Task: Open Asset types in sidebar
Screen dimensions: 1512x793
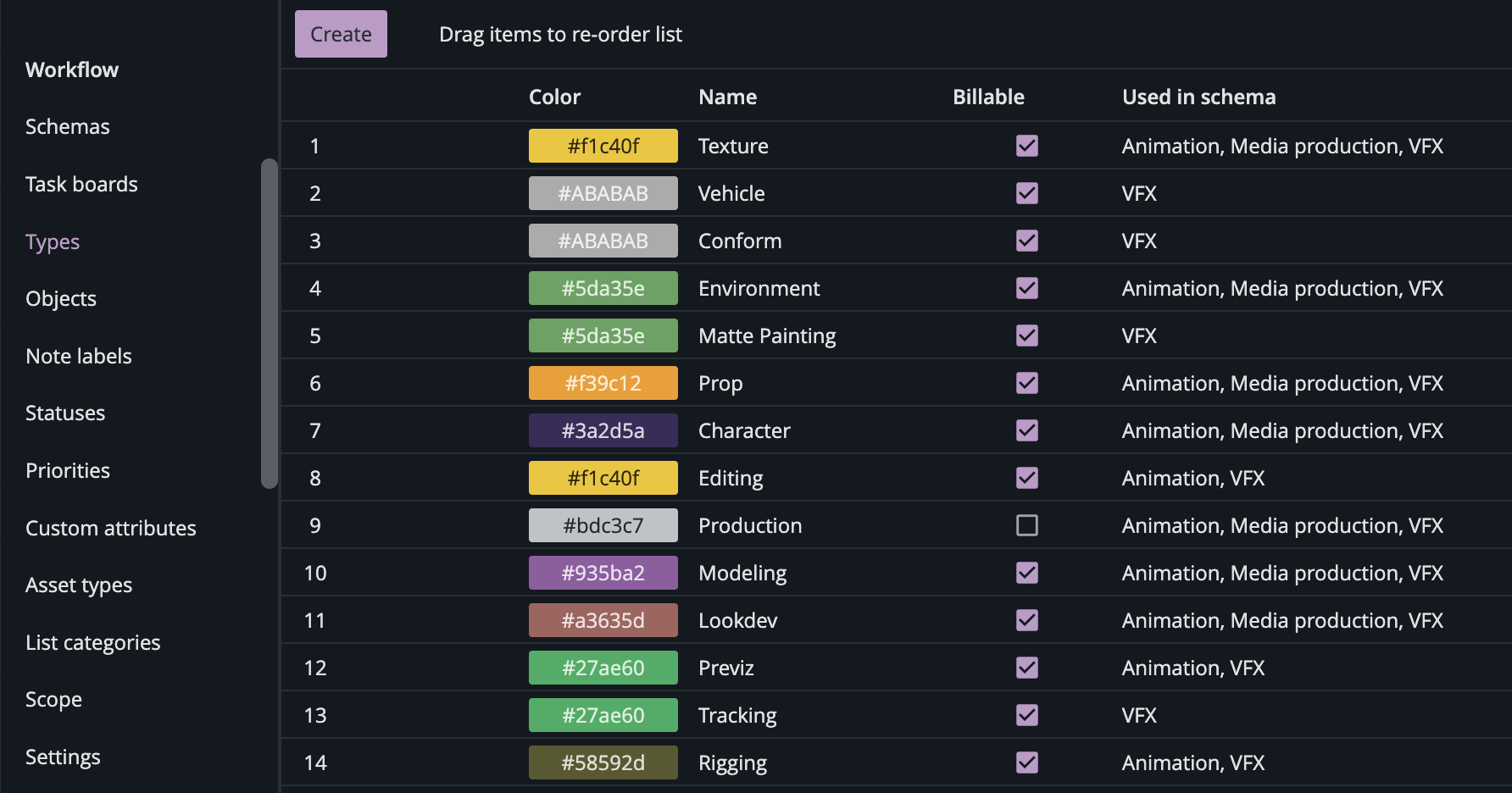Action: click(x=79, y=585)
